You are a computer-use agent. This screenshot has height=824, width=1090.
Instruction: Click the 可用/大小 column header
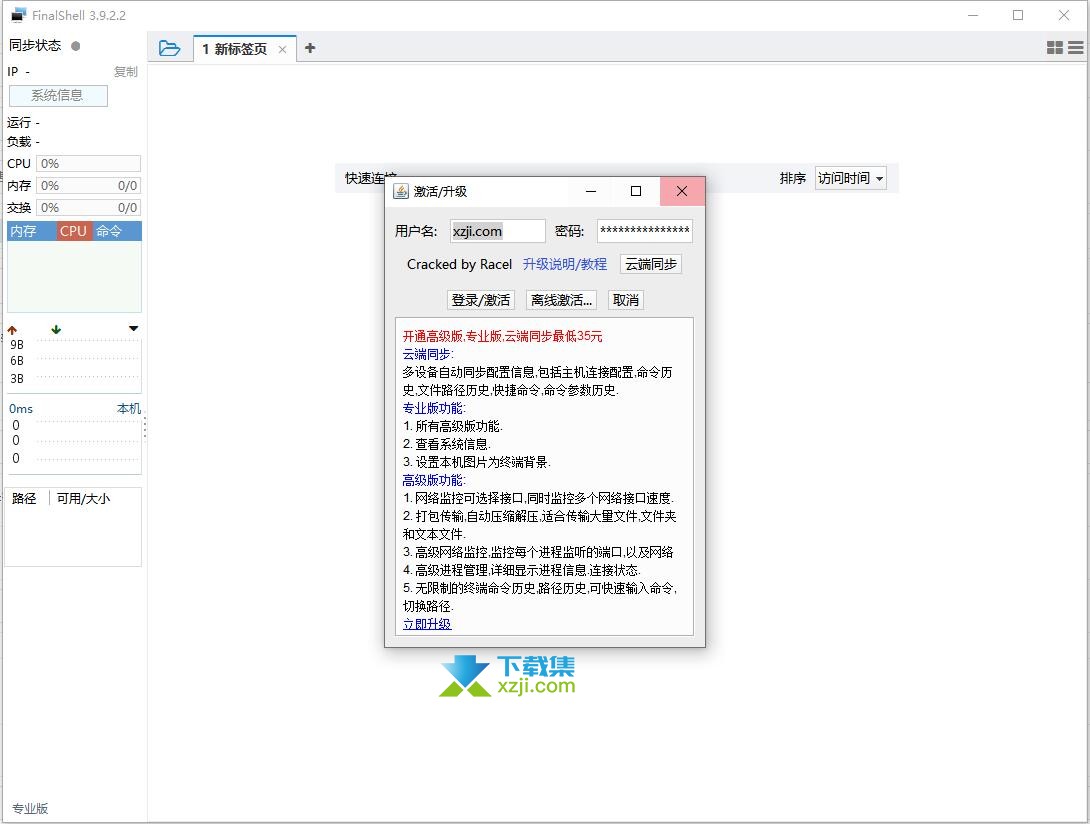[83, 499]
